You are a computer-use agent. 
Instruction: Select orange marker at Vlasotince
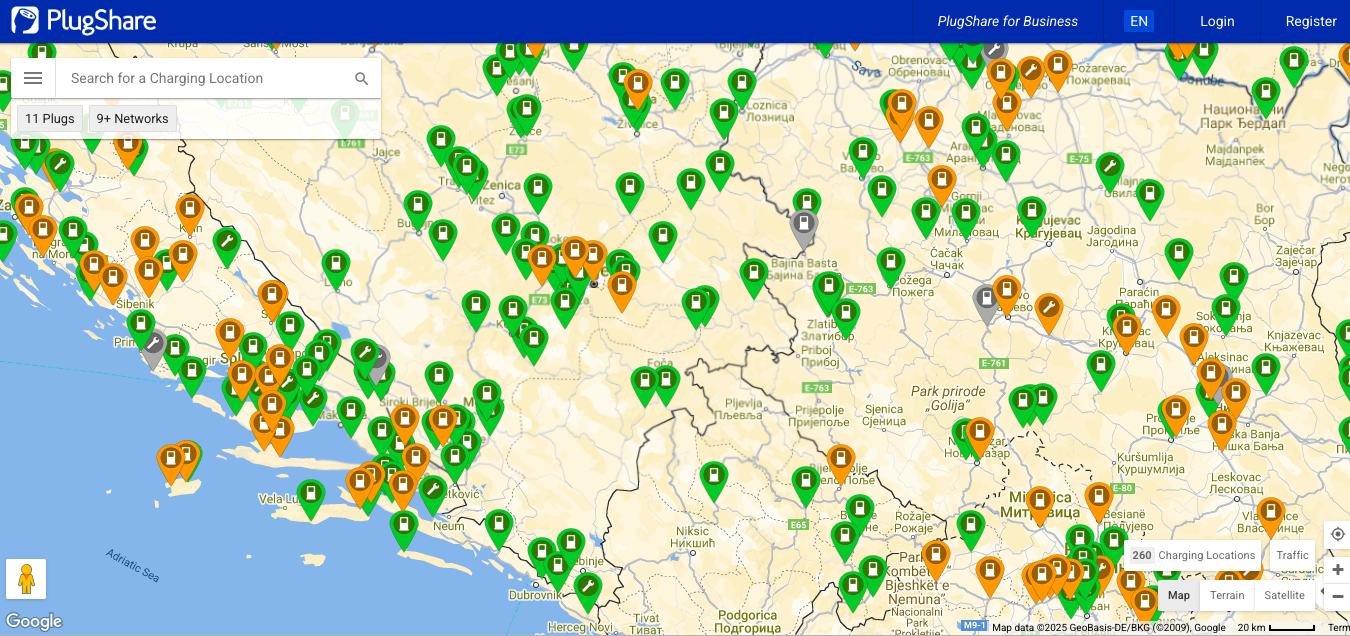coord(1270,516)
